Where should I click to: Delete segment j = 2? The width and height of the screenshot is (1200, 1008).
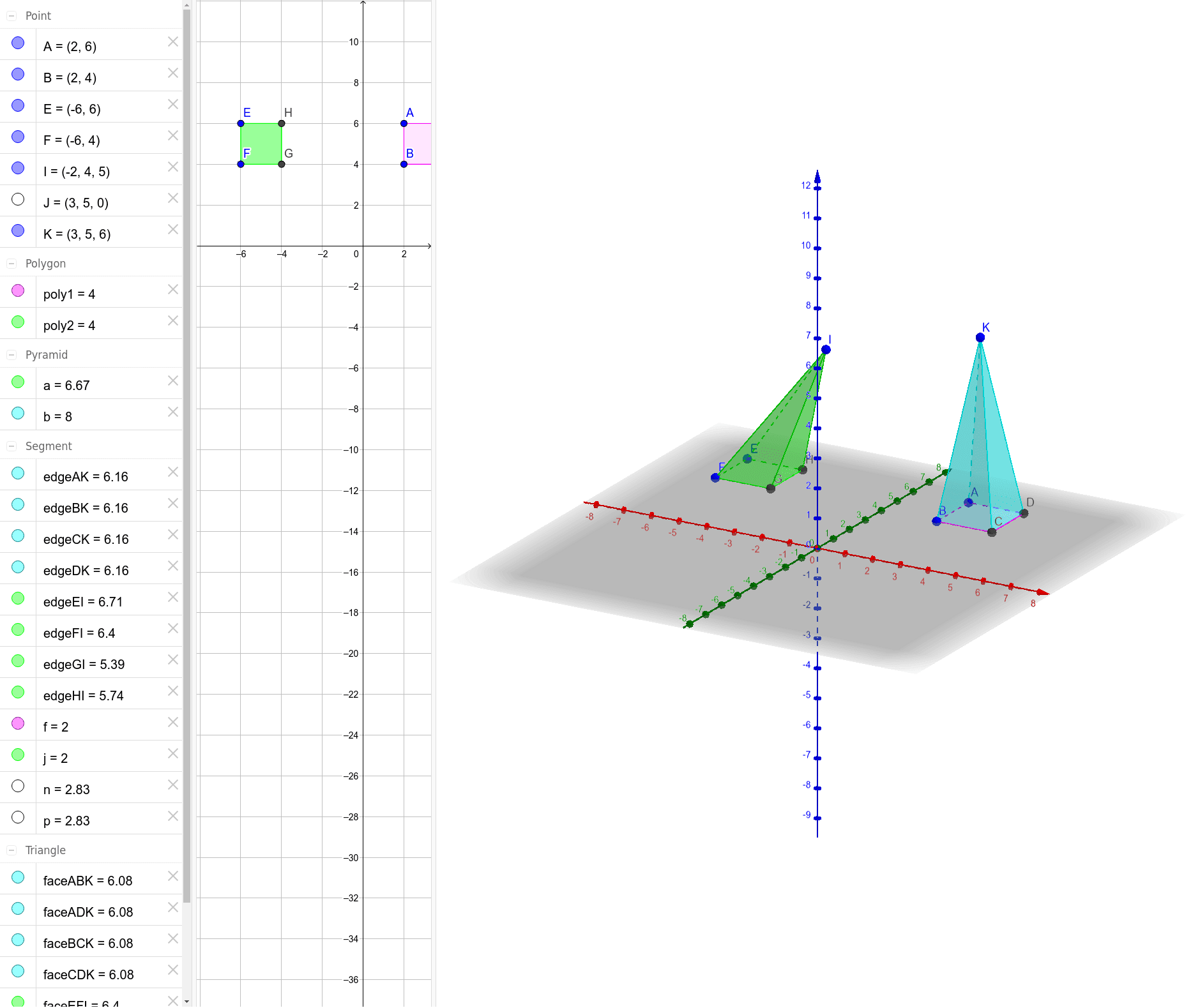pyautogui.click(x=173, y=753)
